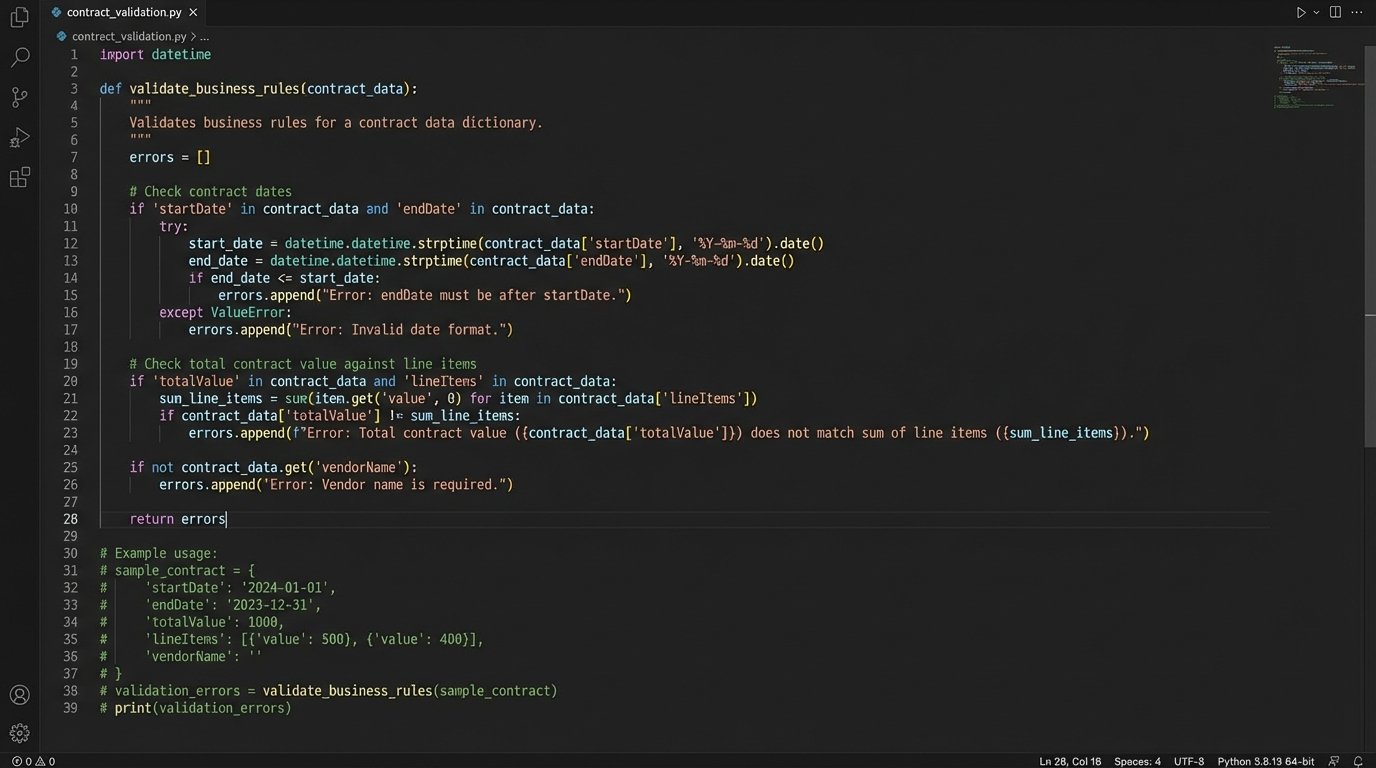The height and width of the screenshot is (768, 1376).
Task: Open the Source Control view
Action: click(20, 97)
